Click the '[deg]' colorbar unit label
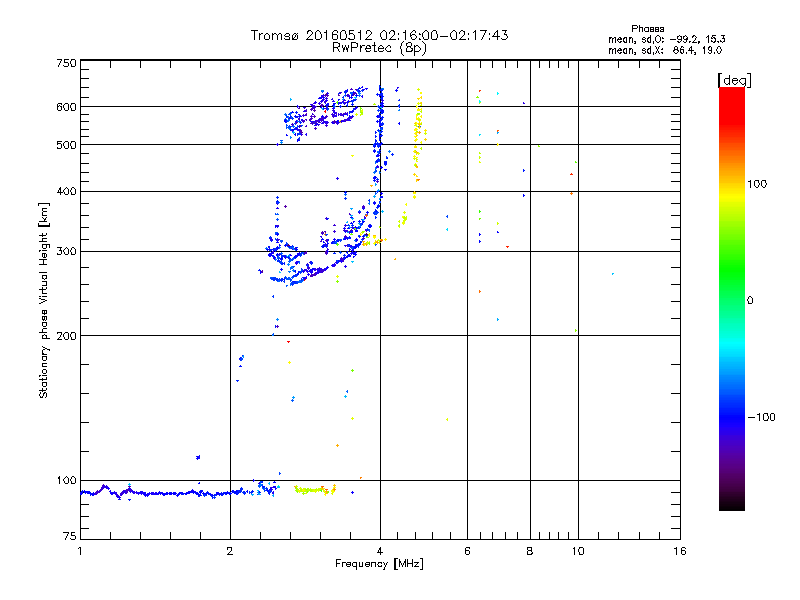 point(734,80)
